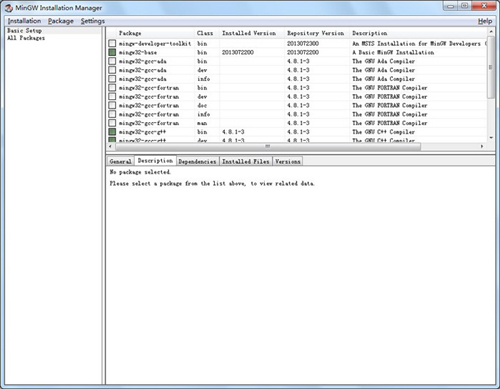Toggle the installed mingw32-base package checkbox

112,52
